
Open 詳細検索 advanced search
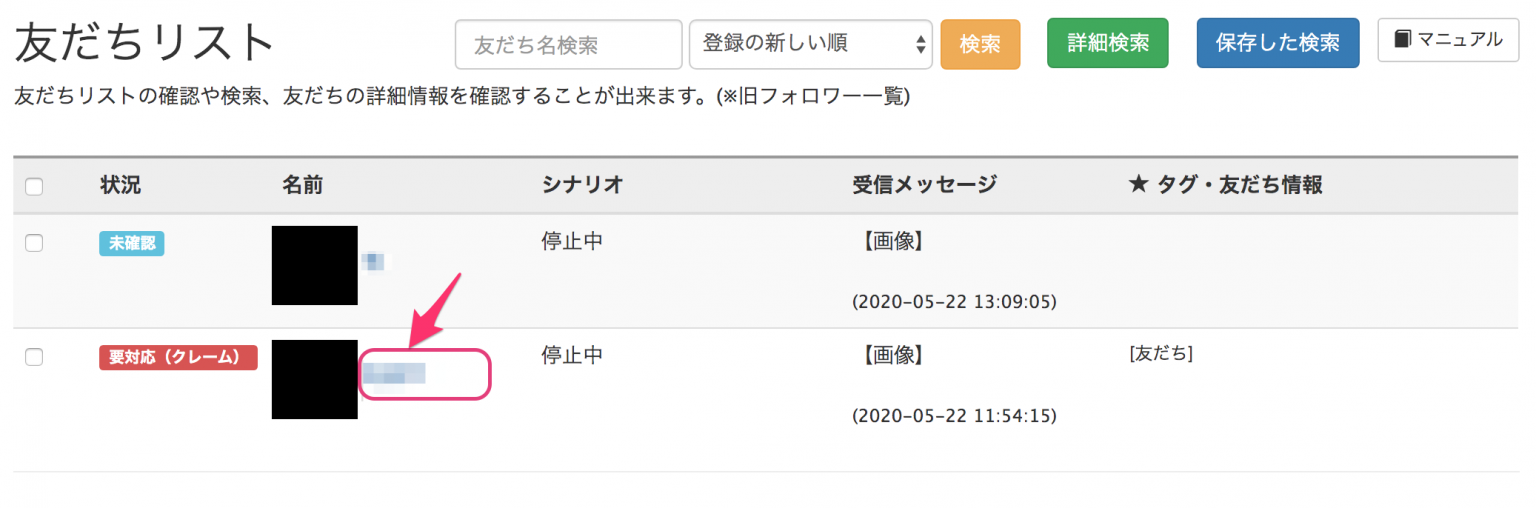point(1108,43)
